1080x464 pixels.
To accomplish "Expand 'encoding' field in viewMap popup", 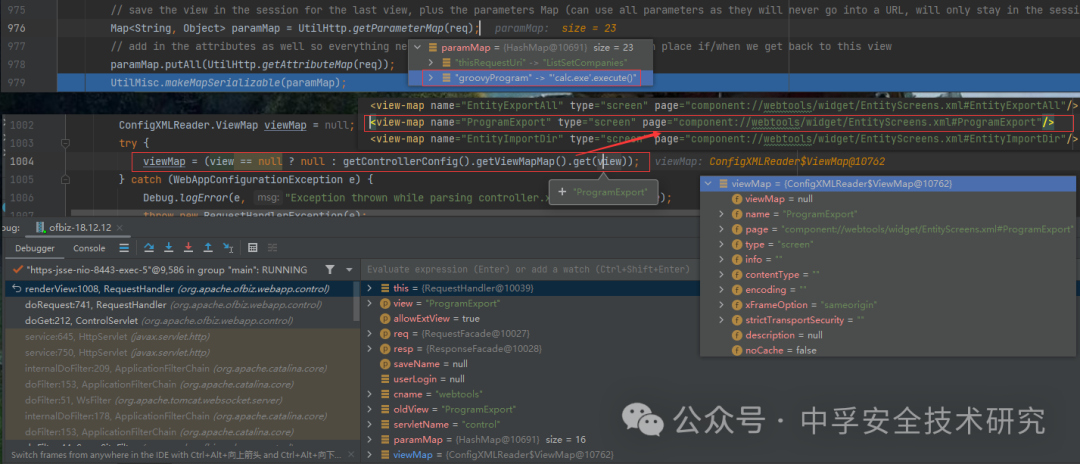I will [721, 290].
